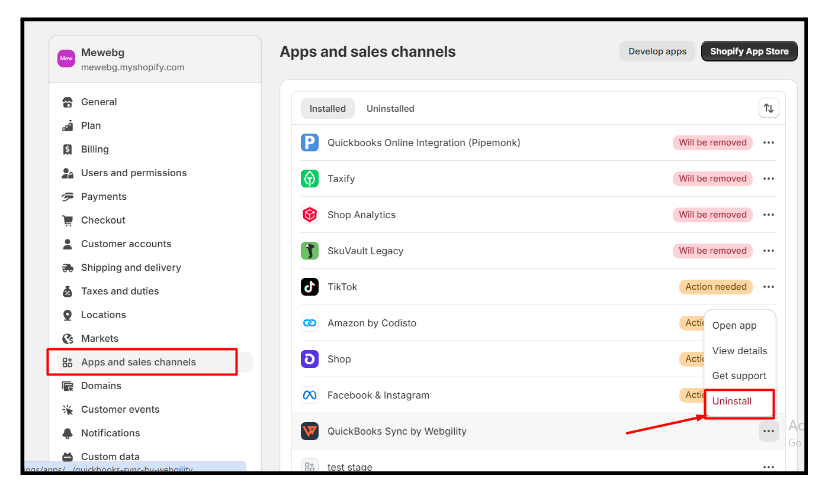
Task: Open more options for Taxify
Action: click(768, 179)
